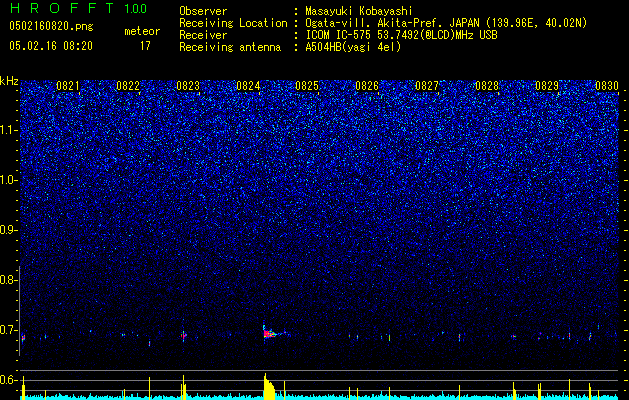Click time marker 0828

(x=487, y=86)
